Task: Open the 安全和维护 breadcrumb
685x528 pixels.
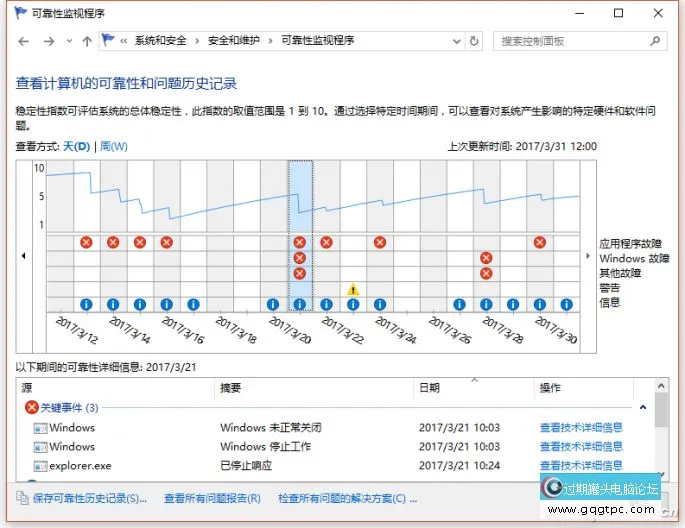Action: coord(233,41)
